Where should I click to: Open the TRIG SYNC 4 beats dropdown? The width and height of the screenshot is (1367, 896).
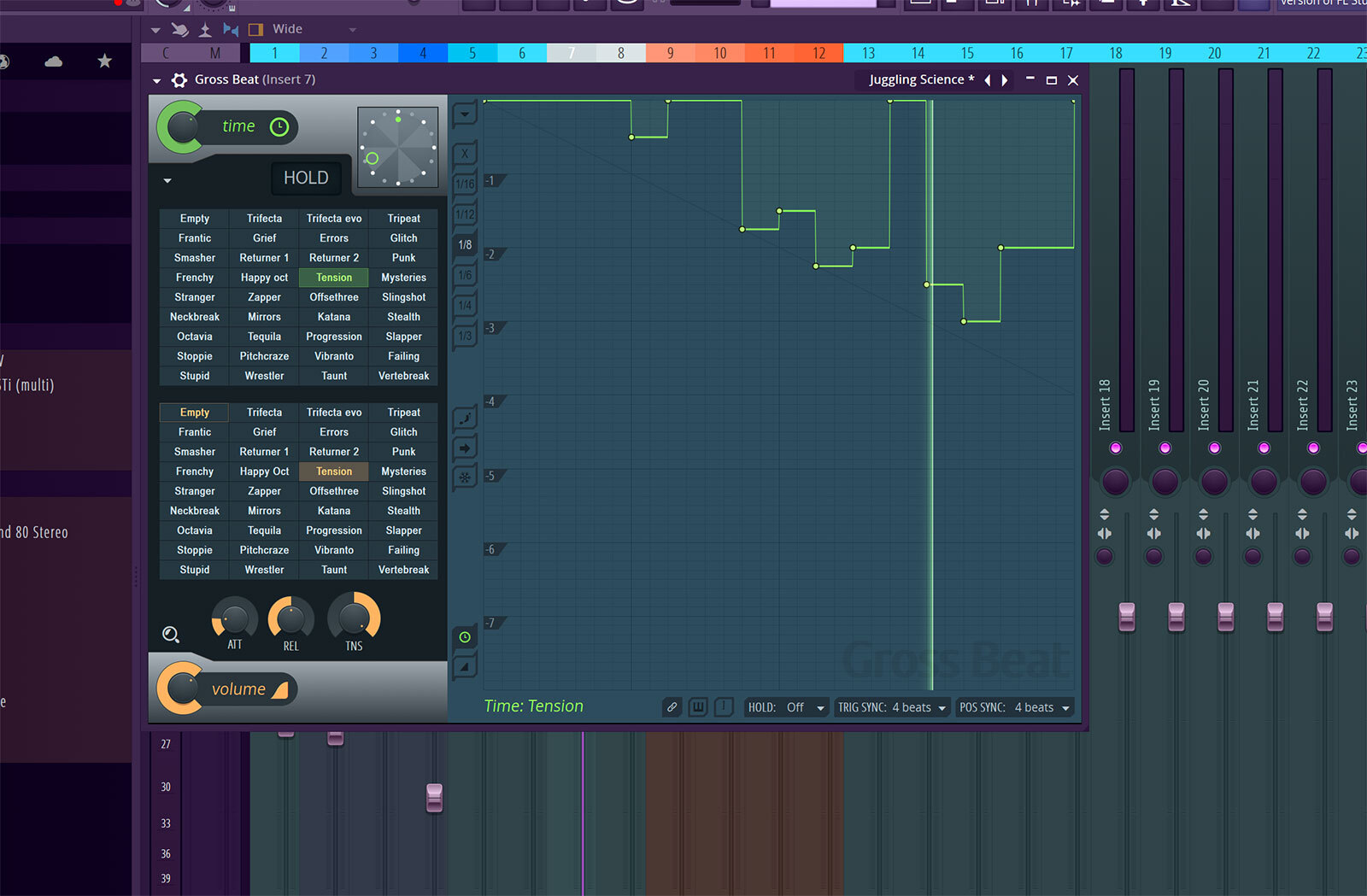[x=892, y=707]
